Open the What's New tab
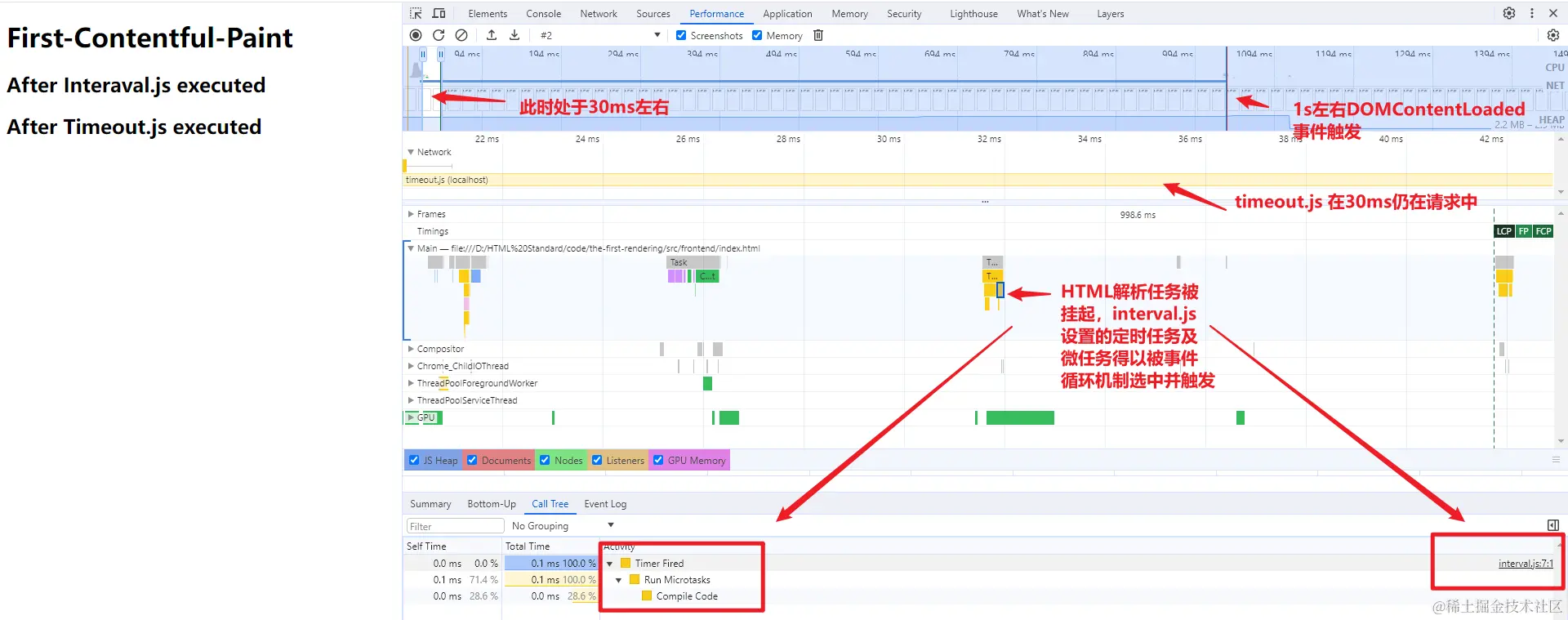 1043,14
